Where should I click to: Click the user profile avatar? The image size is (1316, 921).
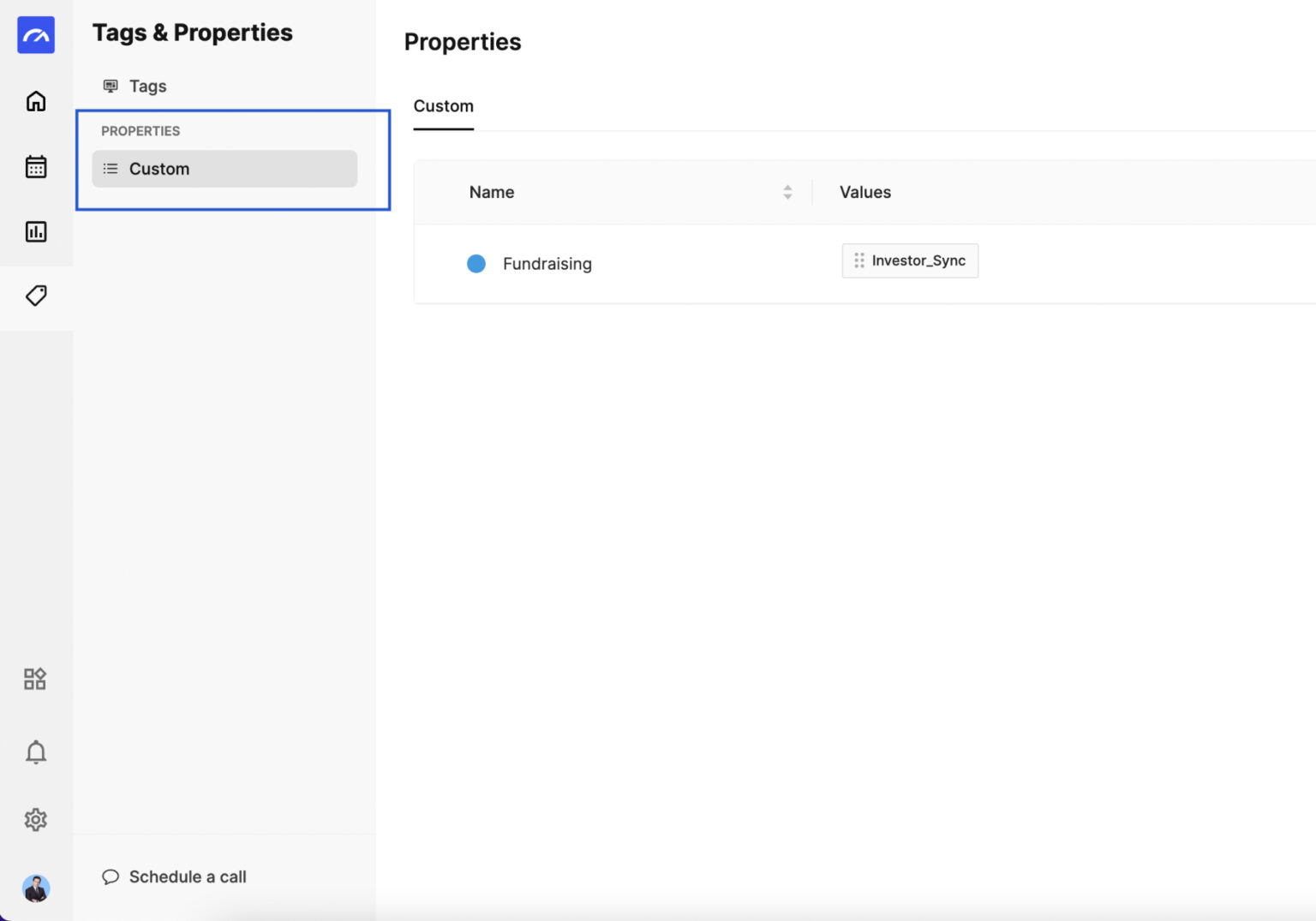coord(36,888)
